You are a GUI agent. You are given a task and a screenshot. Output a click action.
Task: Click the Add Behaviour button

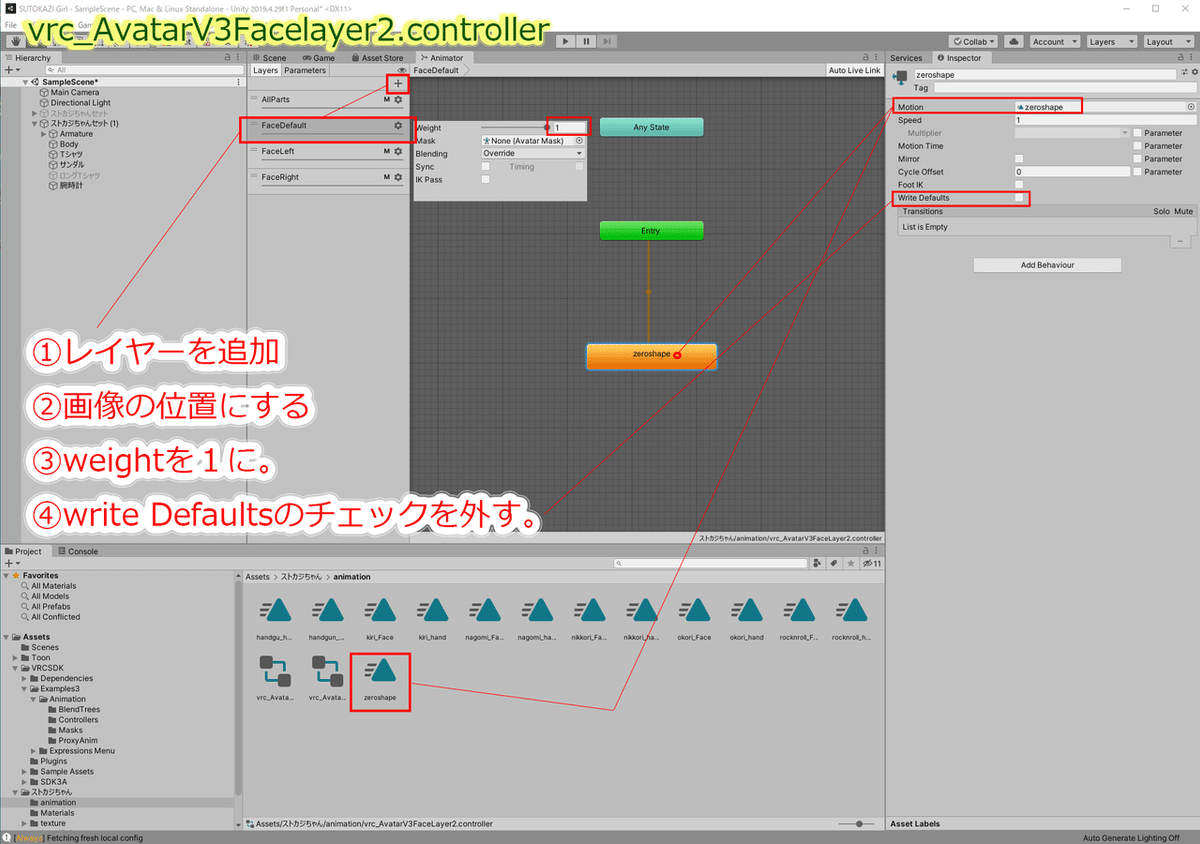coord(1047,265)
